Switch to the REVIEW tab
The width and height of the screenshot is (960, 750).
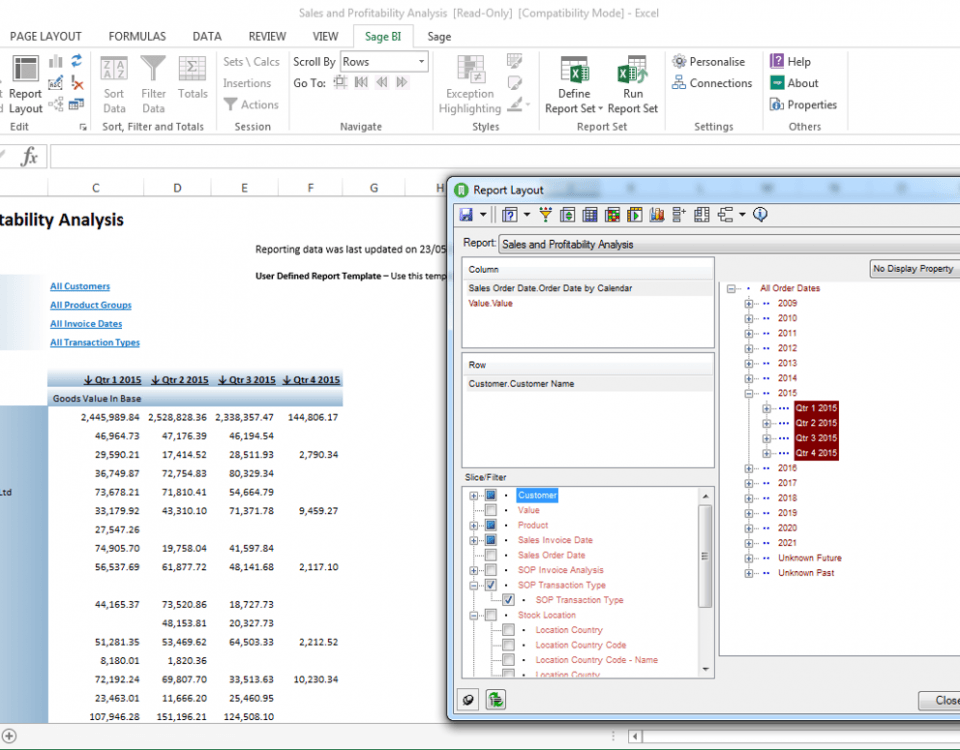pyautogui.click(x=267, y=37)
